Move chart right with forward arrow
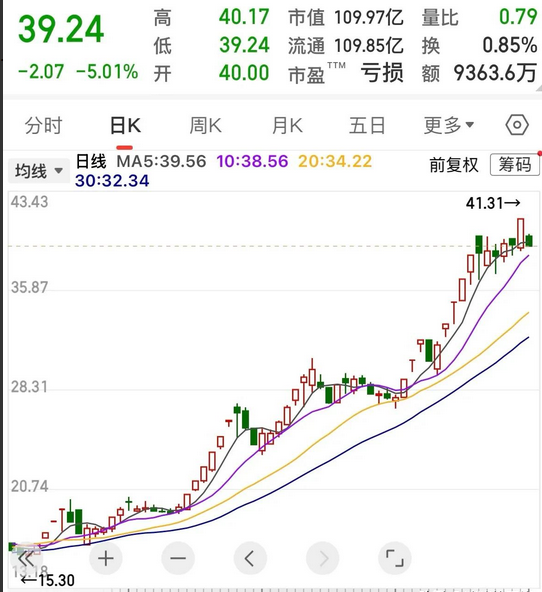 pos(322,558)
